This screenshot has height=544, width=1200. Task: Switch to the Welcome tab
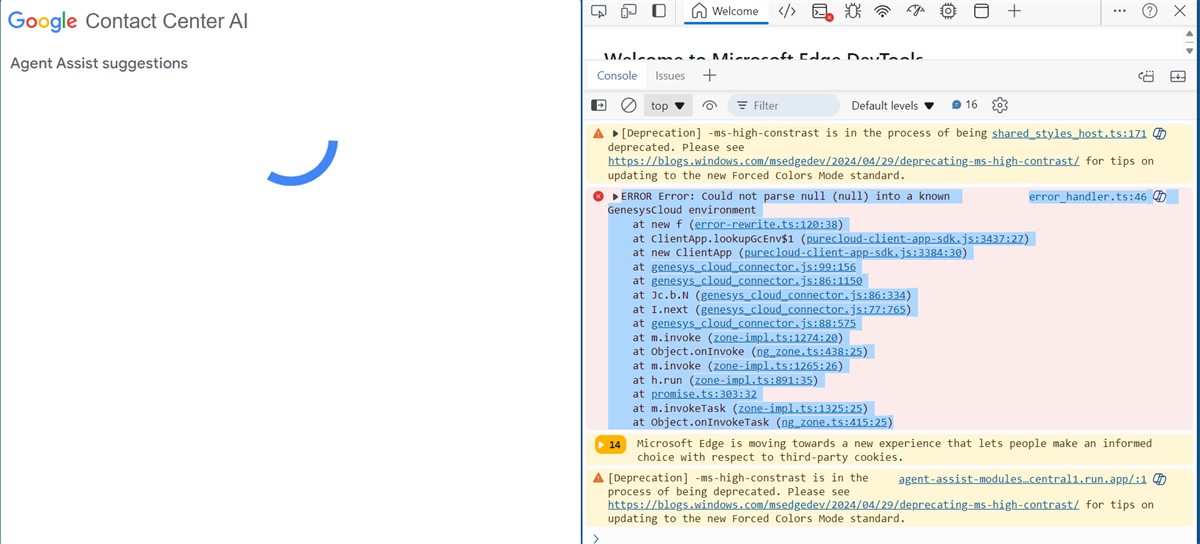(724, 12)
